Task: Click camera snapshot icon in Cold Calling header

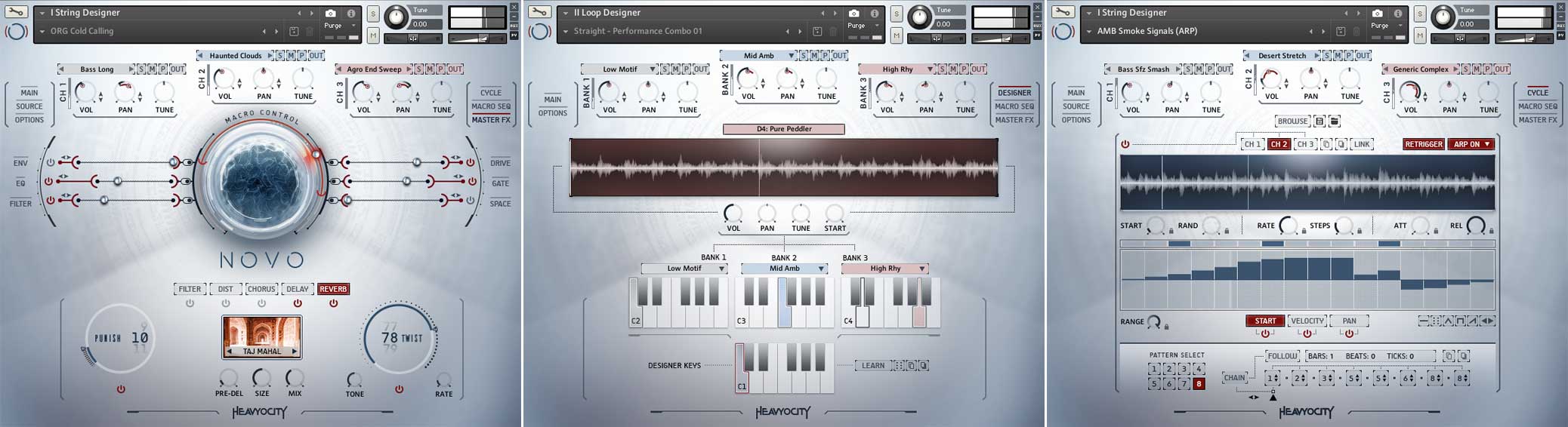Action: (x=331, y=14)
